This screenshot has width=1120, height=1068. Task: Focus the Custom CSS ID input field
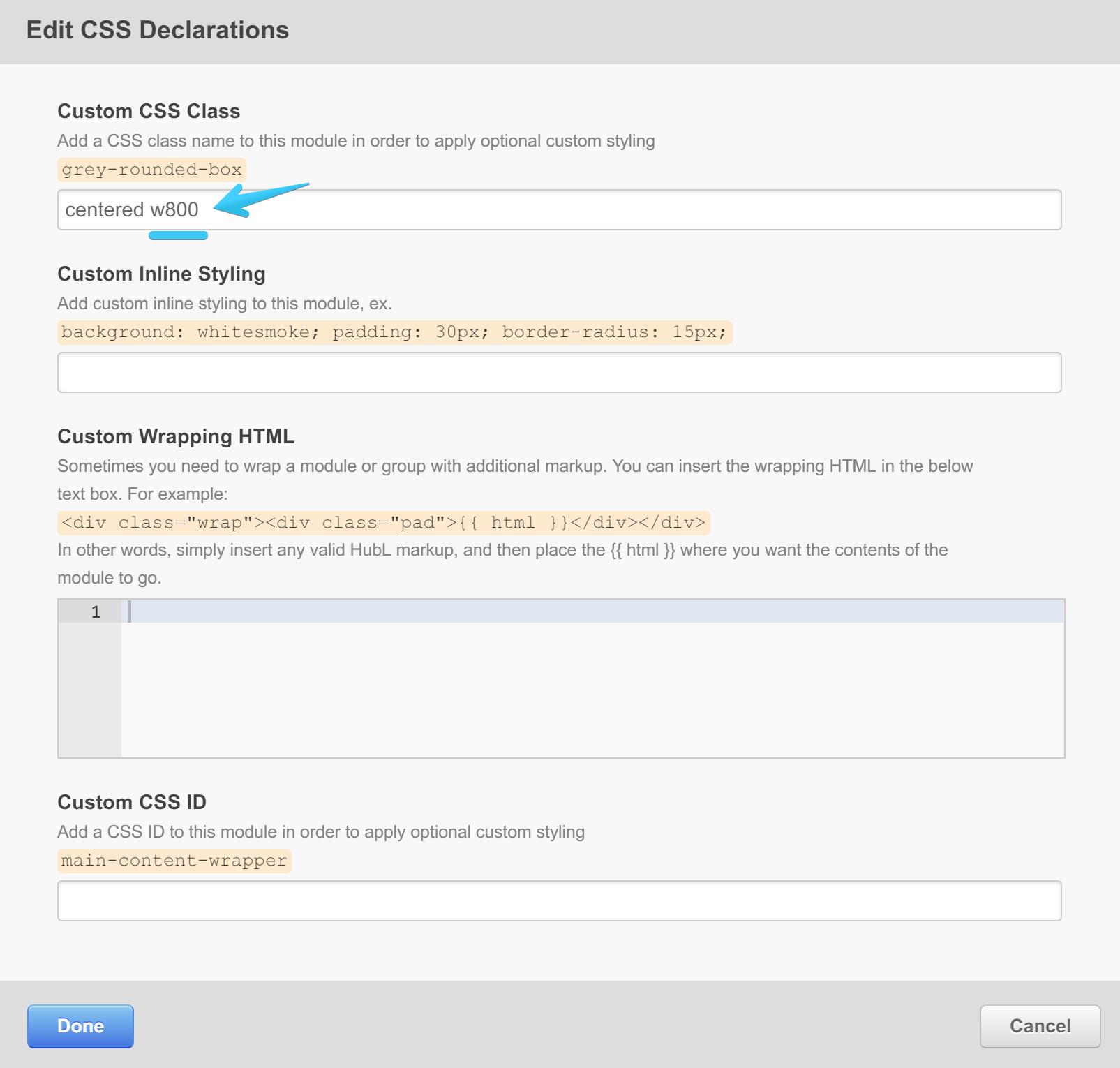coord(559,901)
